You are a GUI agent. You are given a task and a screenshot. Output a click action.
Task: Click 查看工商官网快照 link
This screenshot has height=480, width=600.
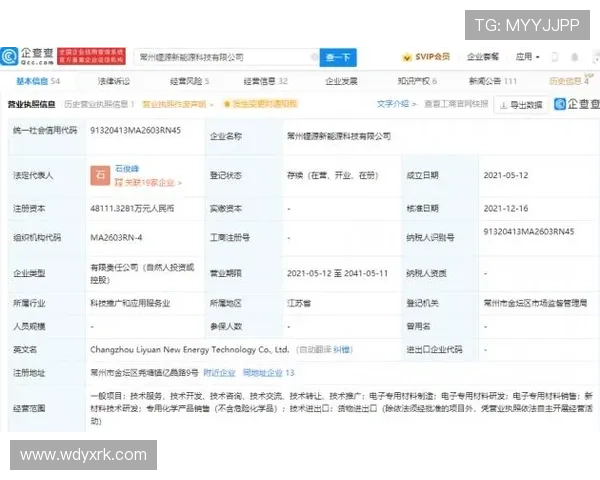[x=456, y=104]
